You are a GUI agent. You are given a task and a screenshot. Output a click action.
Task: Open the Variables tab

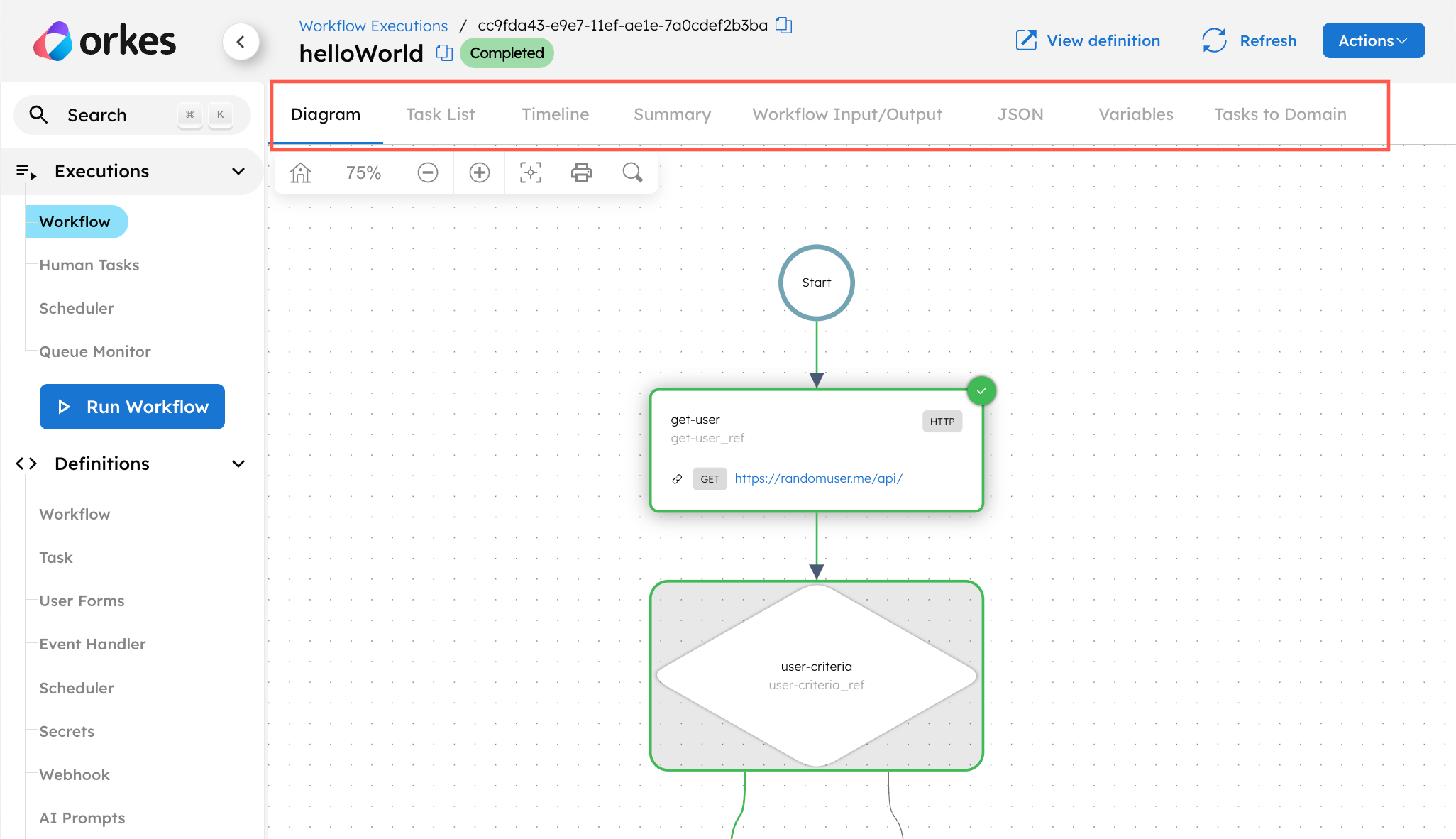pyautogui.click(x=1136, y=114)
